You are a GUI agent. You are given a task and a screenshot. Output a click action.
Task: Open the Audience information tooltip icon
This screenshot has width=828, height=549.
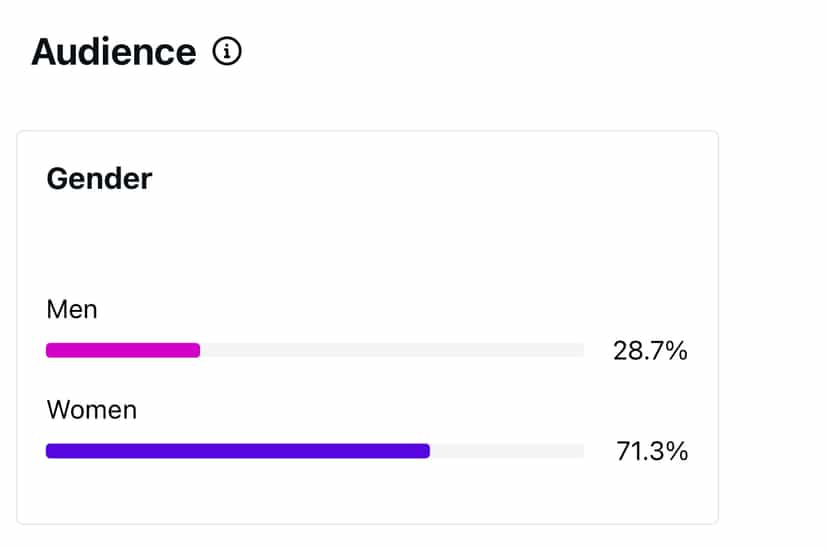[x=227, y=51]
